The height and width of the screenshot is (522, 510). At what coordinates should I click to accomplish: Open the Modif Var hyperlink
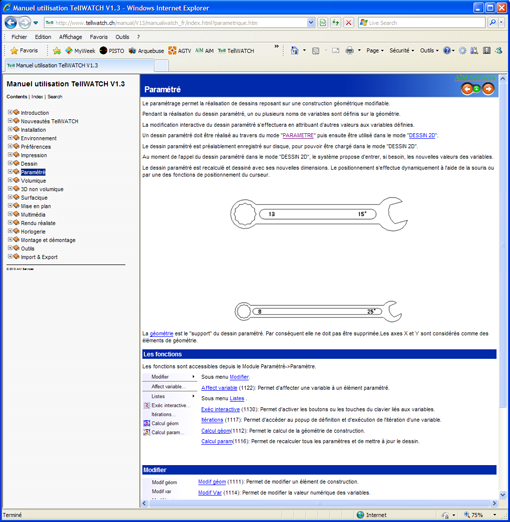[210, 493]
